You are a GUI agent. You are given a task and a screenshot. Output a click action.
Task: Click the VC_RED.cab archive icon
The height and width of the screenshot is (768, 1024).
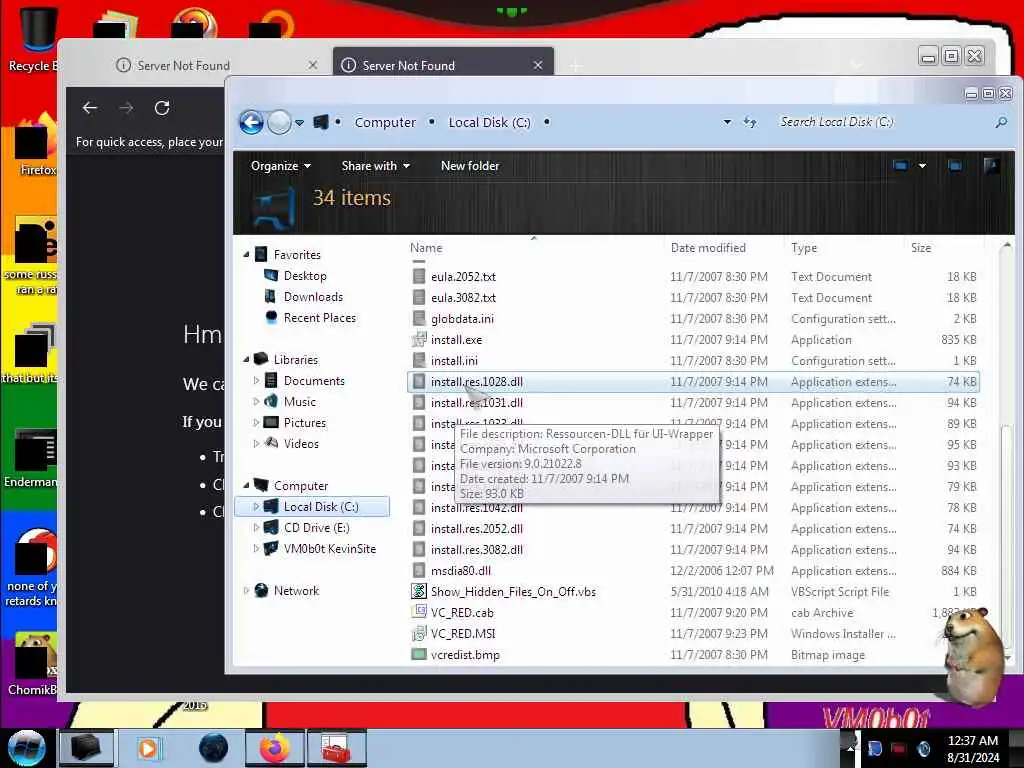coord(419,612)
